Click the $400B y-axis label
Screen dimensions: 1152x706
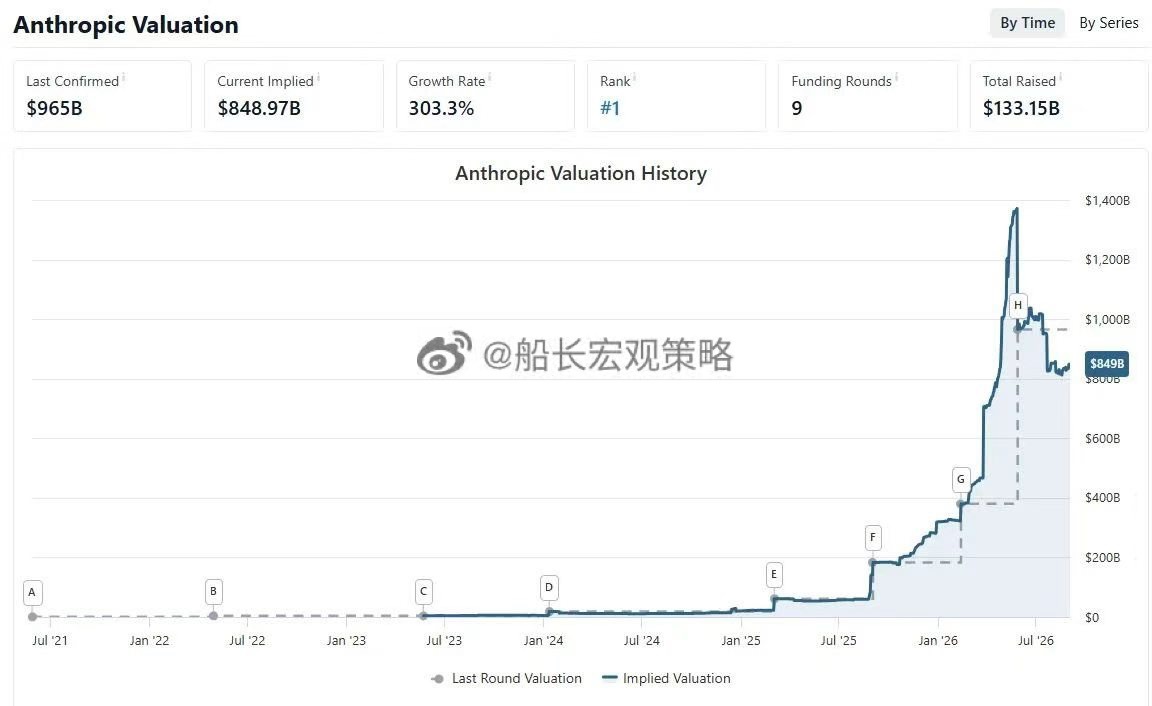(1103, 498)
